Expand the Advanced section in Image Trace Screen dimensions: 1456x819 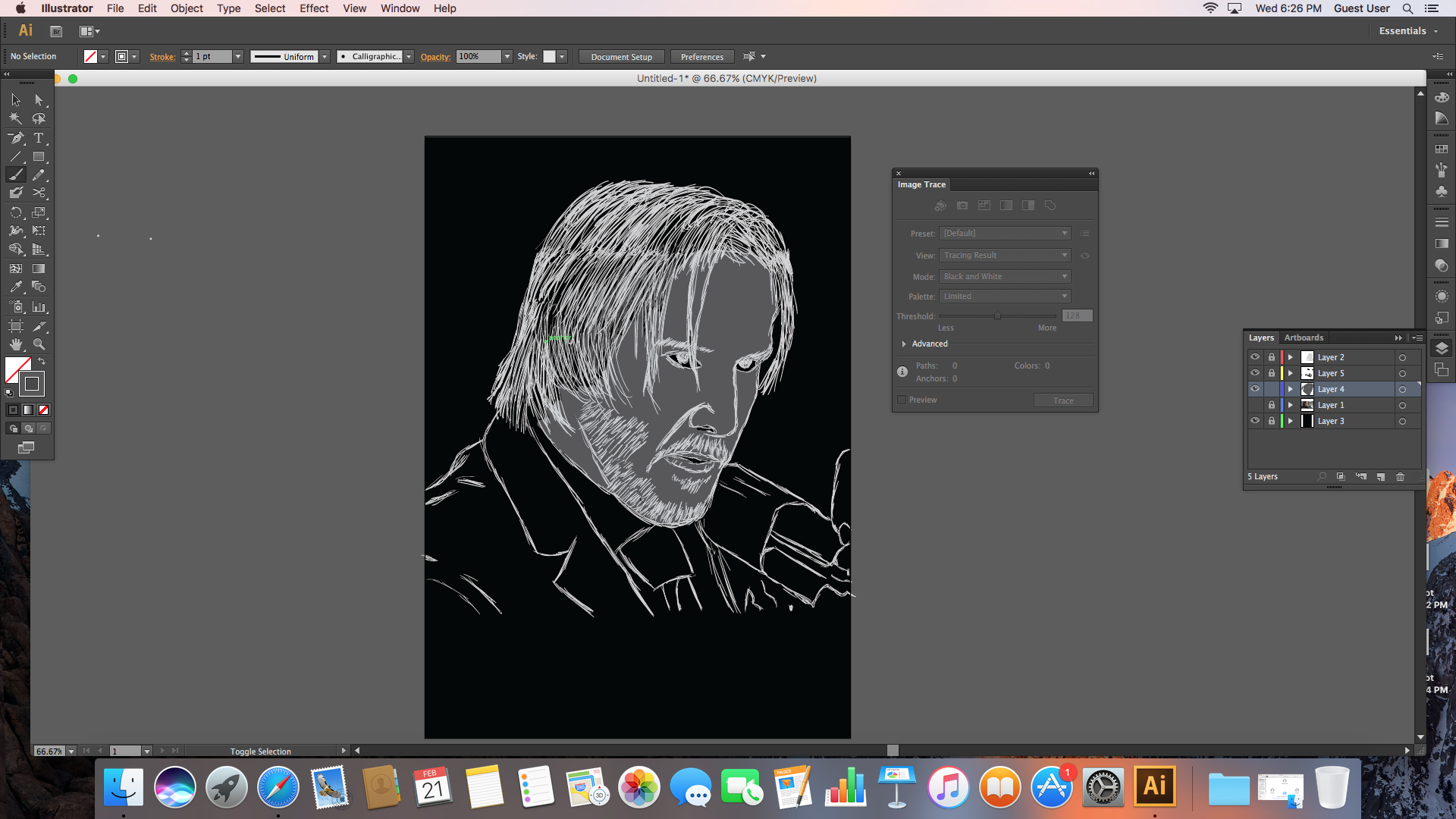[904, 344]
